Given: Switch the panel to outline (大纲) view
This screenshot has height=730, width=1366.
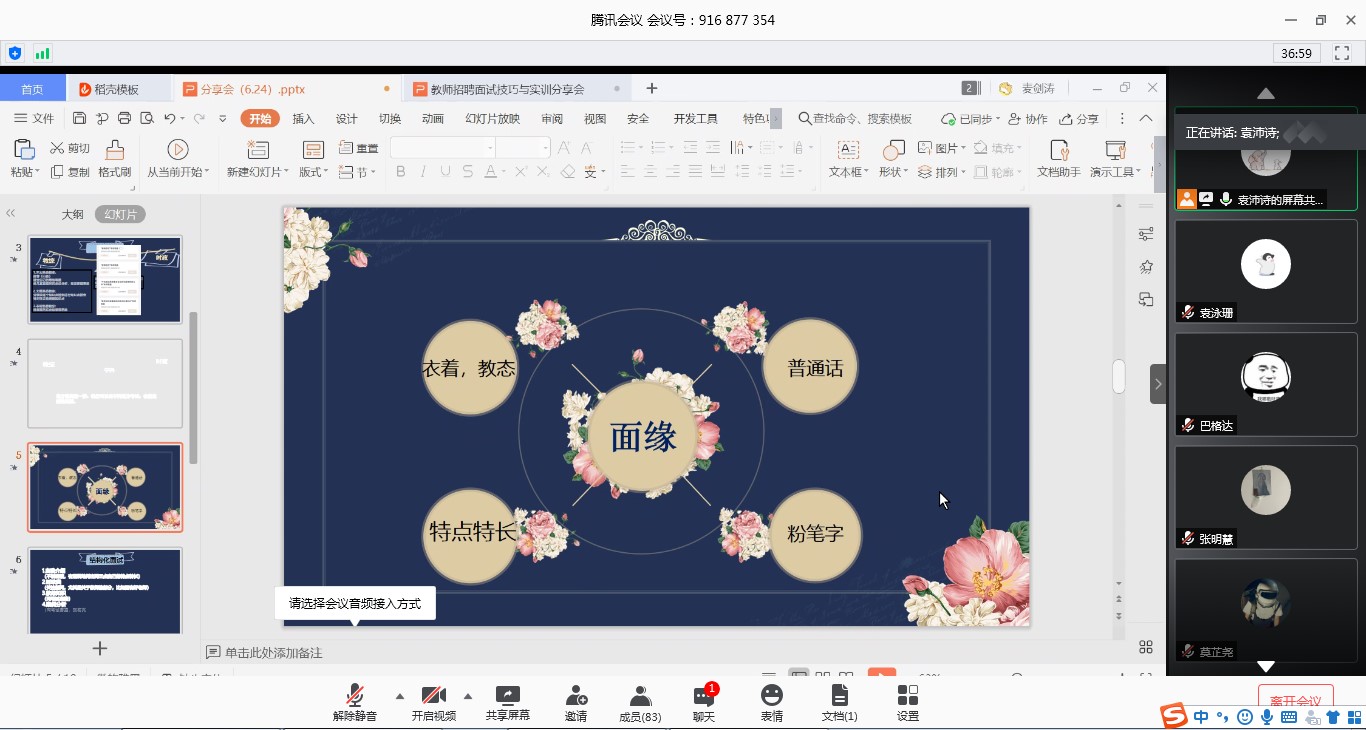Looking at the screenshot, I should click(x=72, y=214).
